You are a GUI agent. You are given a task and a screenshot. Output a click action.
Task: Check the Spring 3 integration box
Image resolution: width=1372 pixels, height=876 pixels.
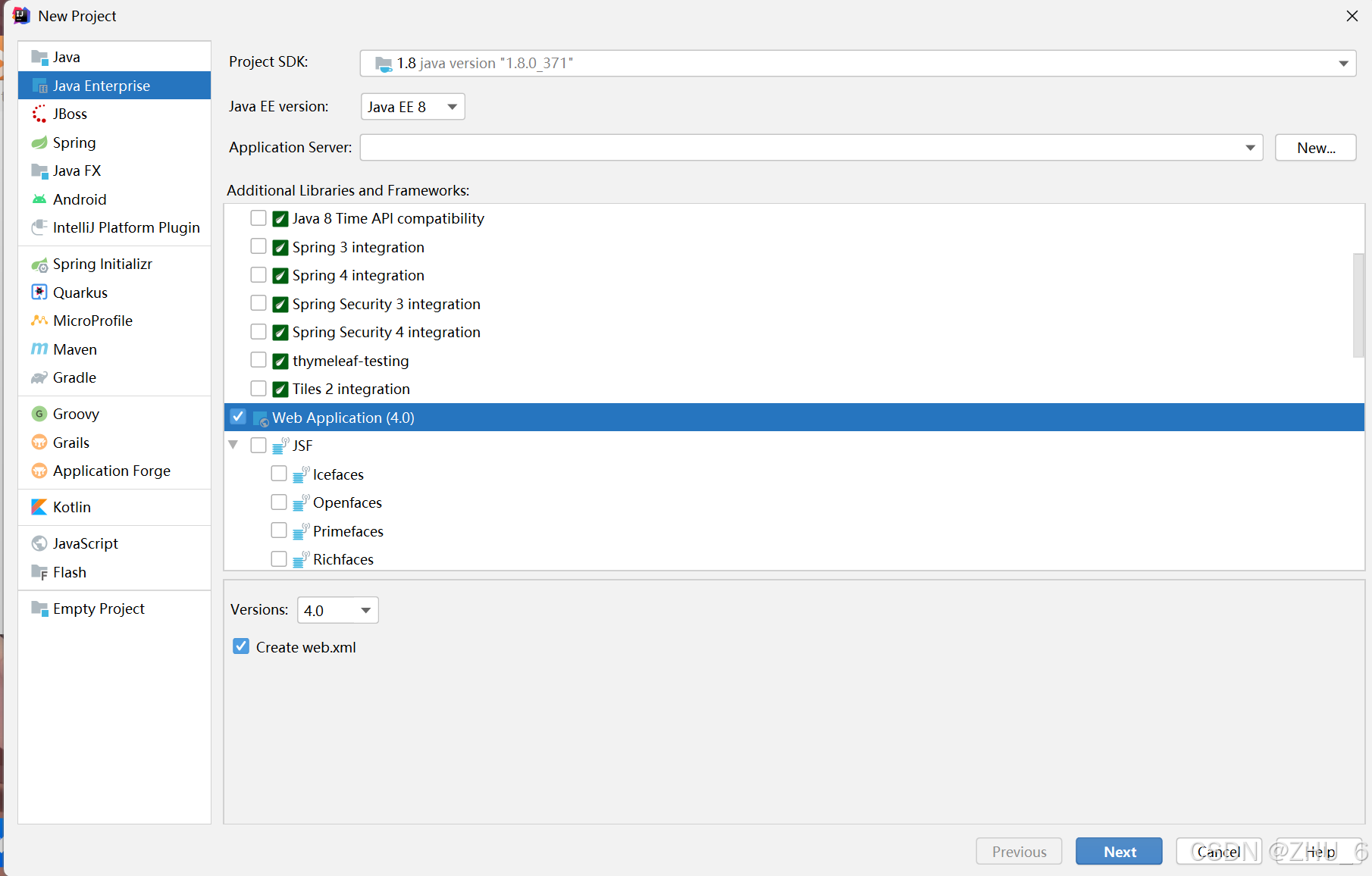pyautogui.click(x=258, y=246)
